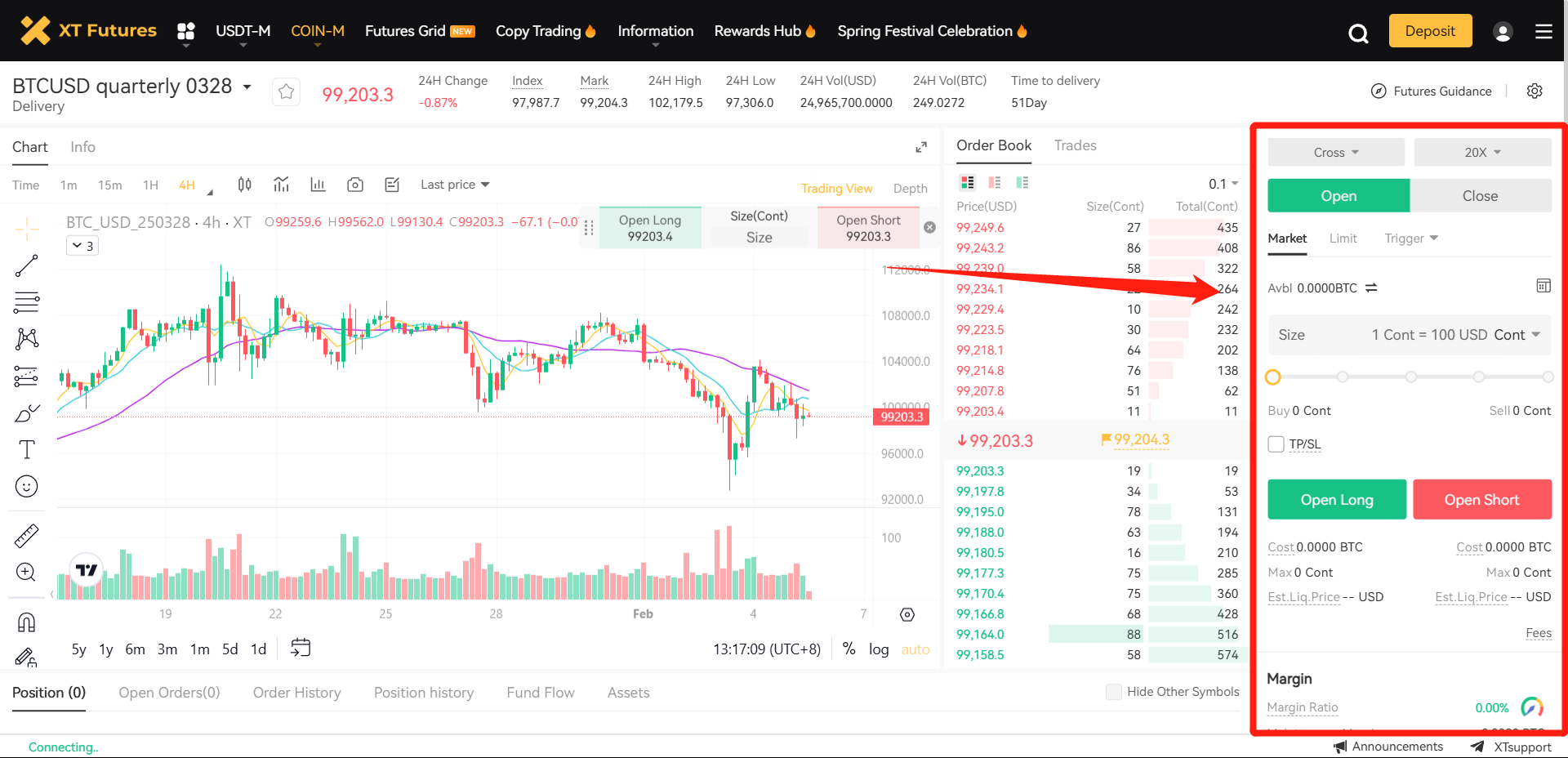Click the Deposit button
The image size is (1568, 758).
(1430, 31)
